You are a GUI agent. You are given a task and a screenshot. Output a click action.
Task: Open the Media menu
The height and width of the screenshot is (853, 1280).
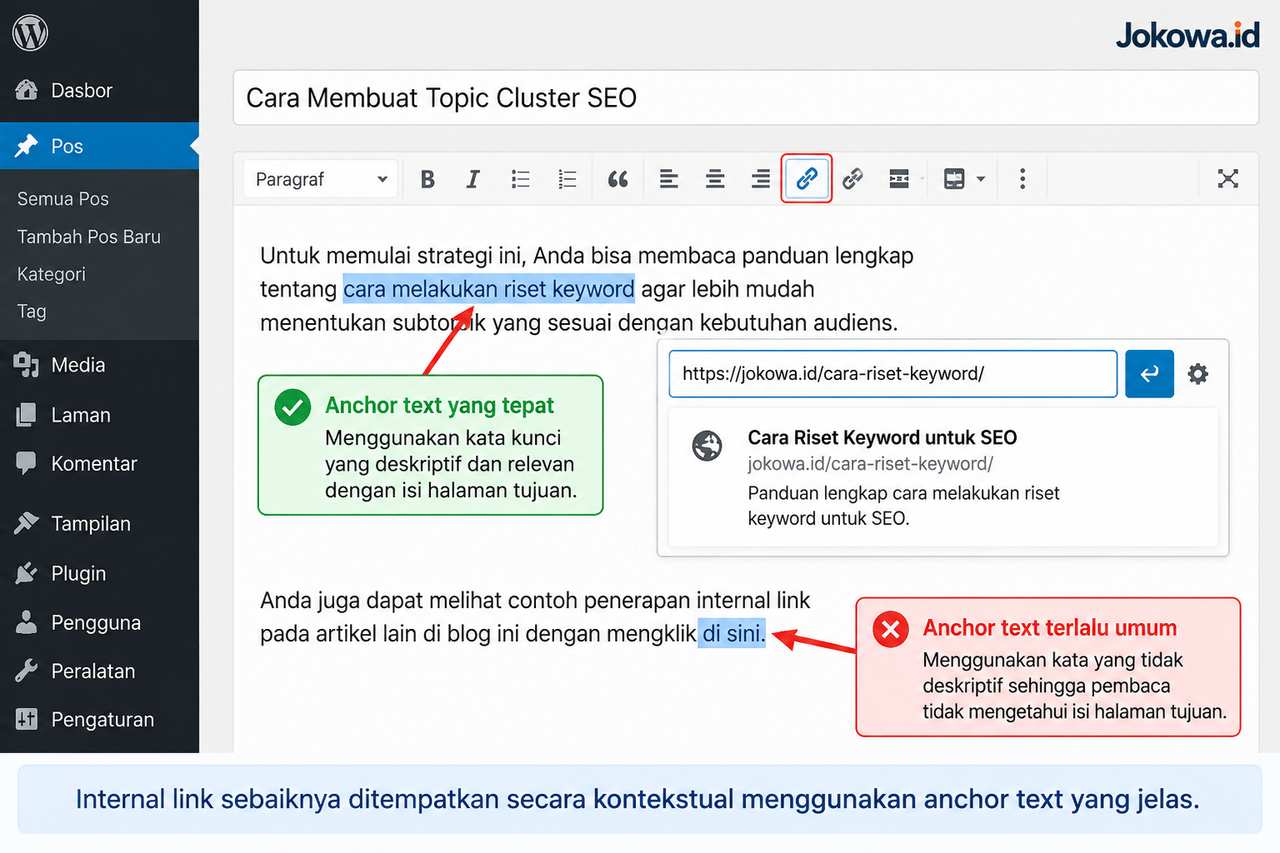(x=100, y=365)
